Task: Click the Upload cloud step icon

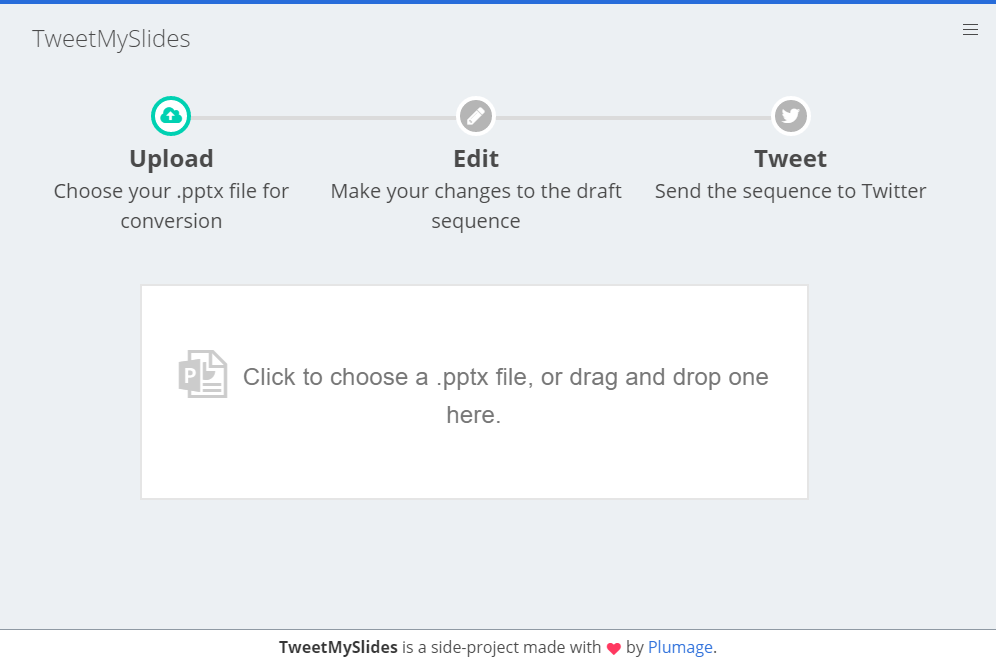Action: click(x=171, y=116)
